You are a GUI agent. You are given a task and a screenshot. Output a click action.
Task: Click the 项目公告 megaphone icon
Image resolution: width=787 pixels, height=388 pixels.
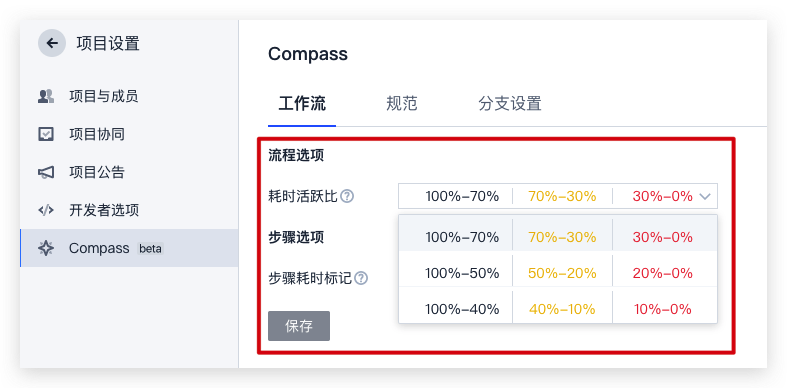46,172
